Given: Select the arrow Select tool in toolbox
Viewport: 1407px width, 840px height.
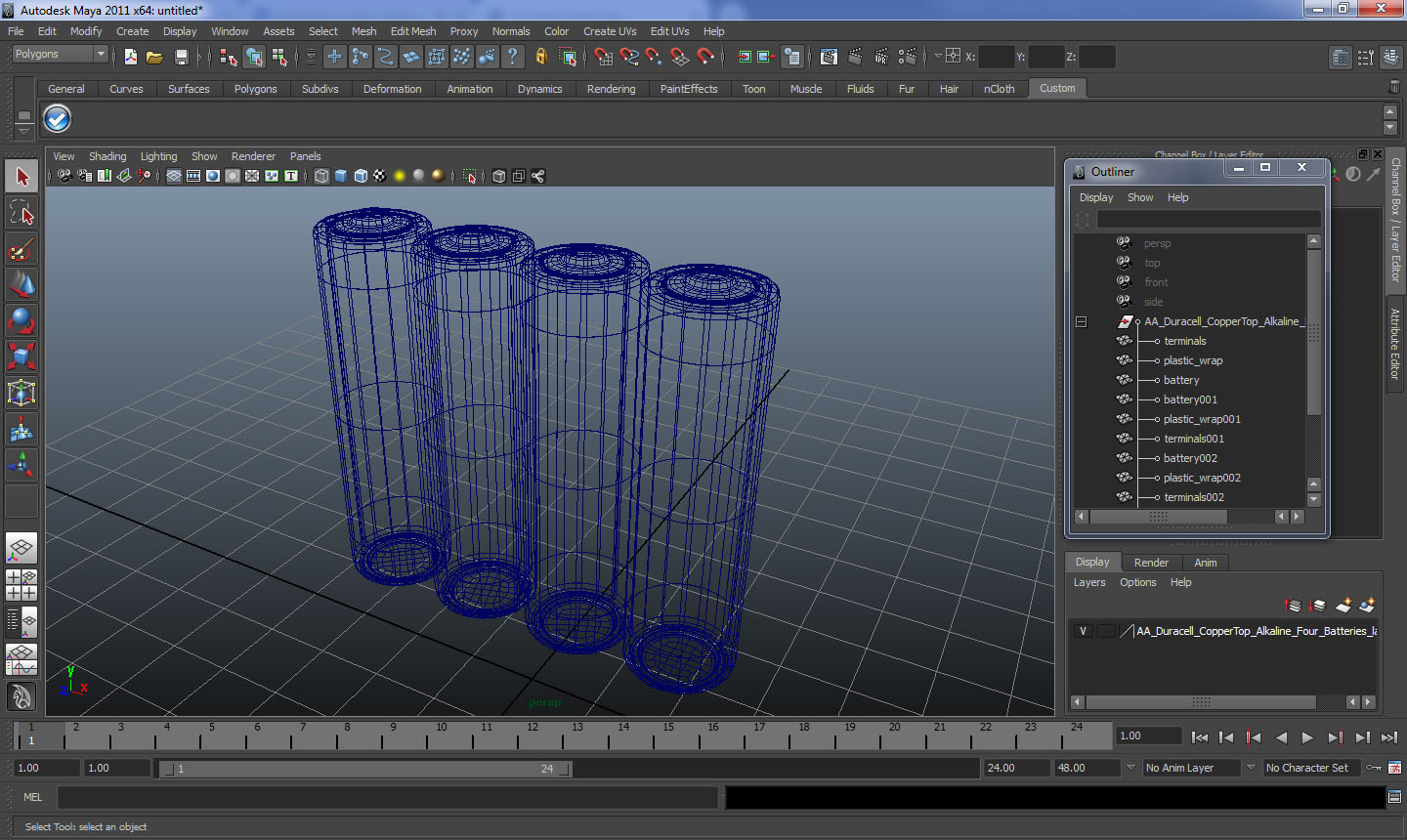Looking at the screenshot, I should coord(21,177).
